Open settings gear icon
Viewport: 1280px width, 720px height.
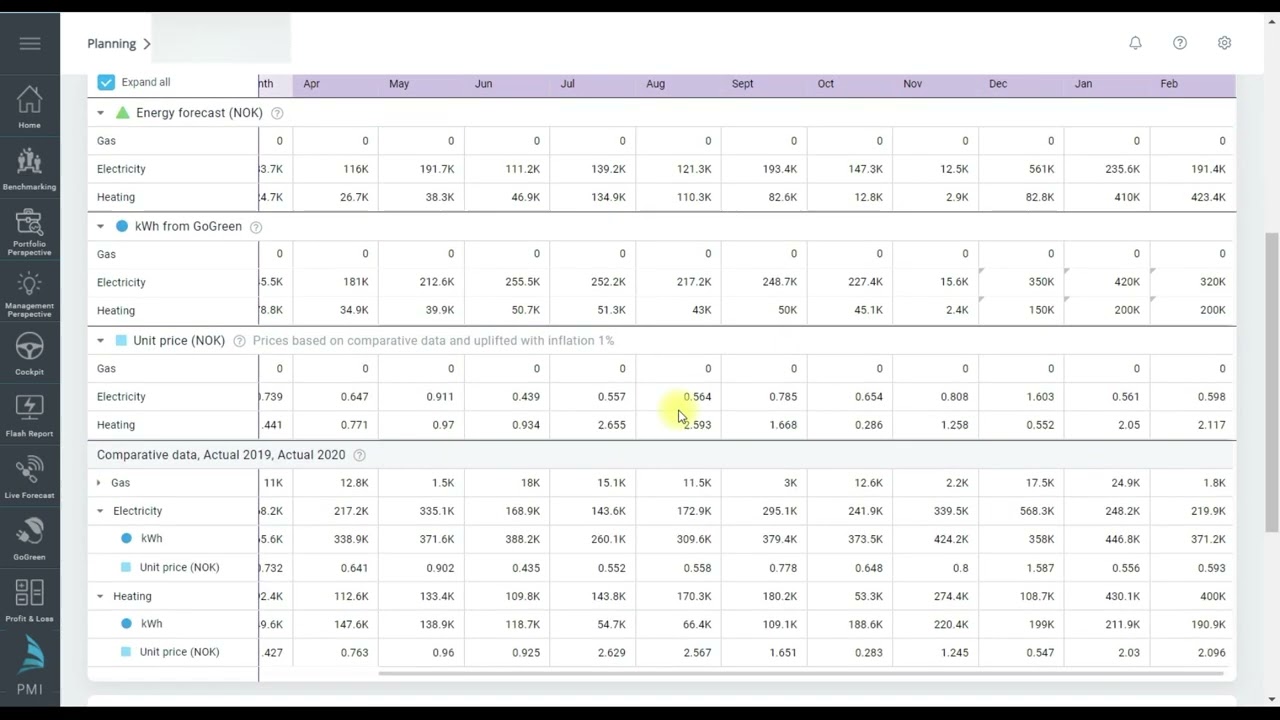pyautogui.click(x=1224, y=43)
